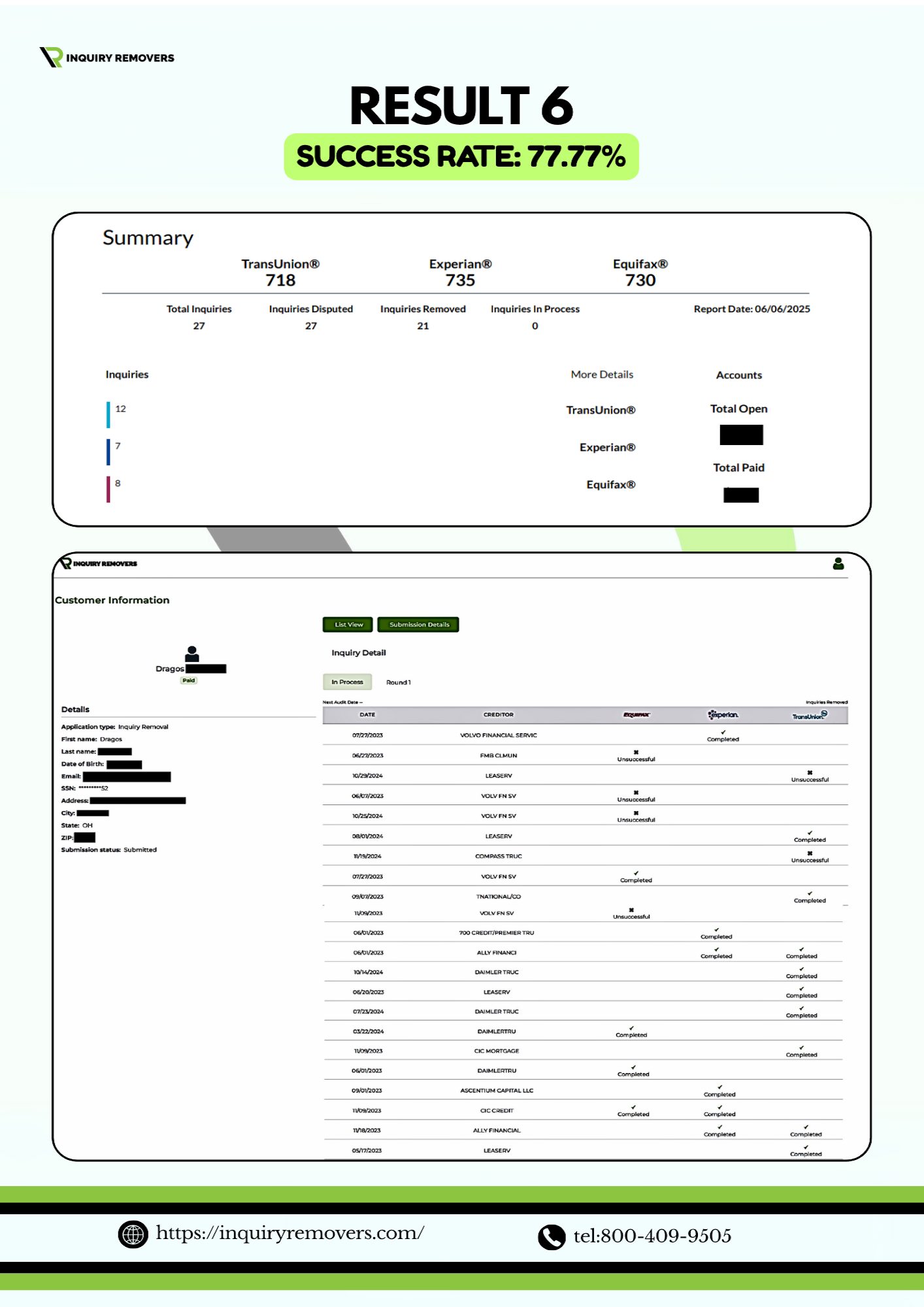Click the checkmark in the VOLVO FINANCIAL SERVIC row
The image size is (924, 1307).
[x=723, y=733]
